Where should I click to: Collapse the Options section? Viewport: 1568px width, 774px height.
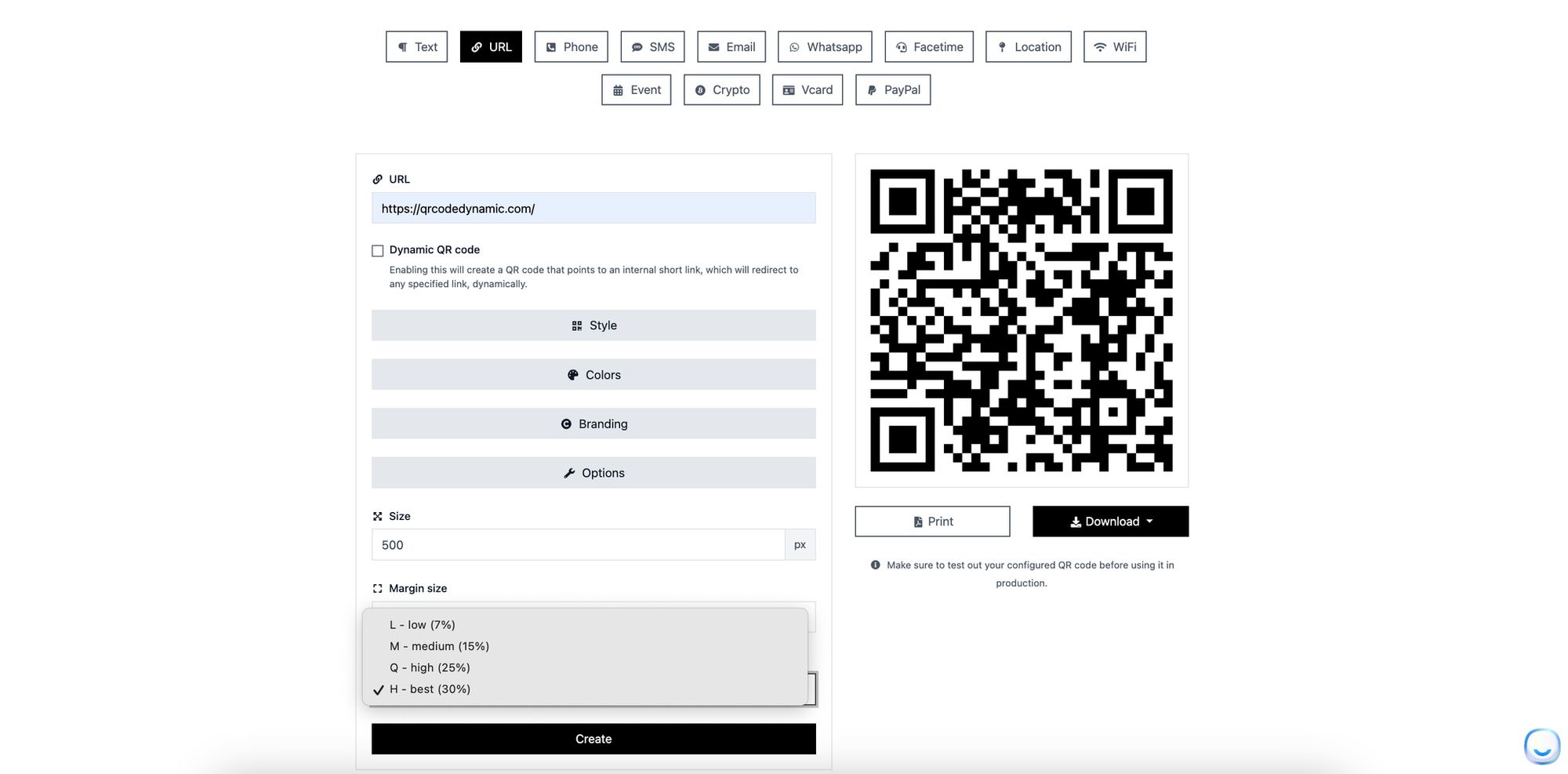click(x=593, y=473)
